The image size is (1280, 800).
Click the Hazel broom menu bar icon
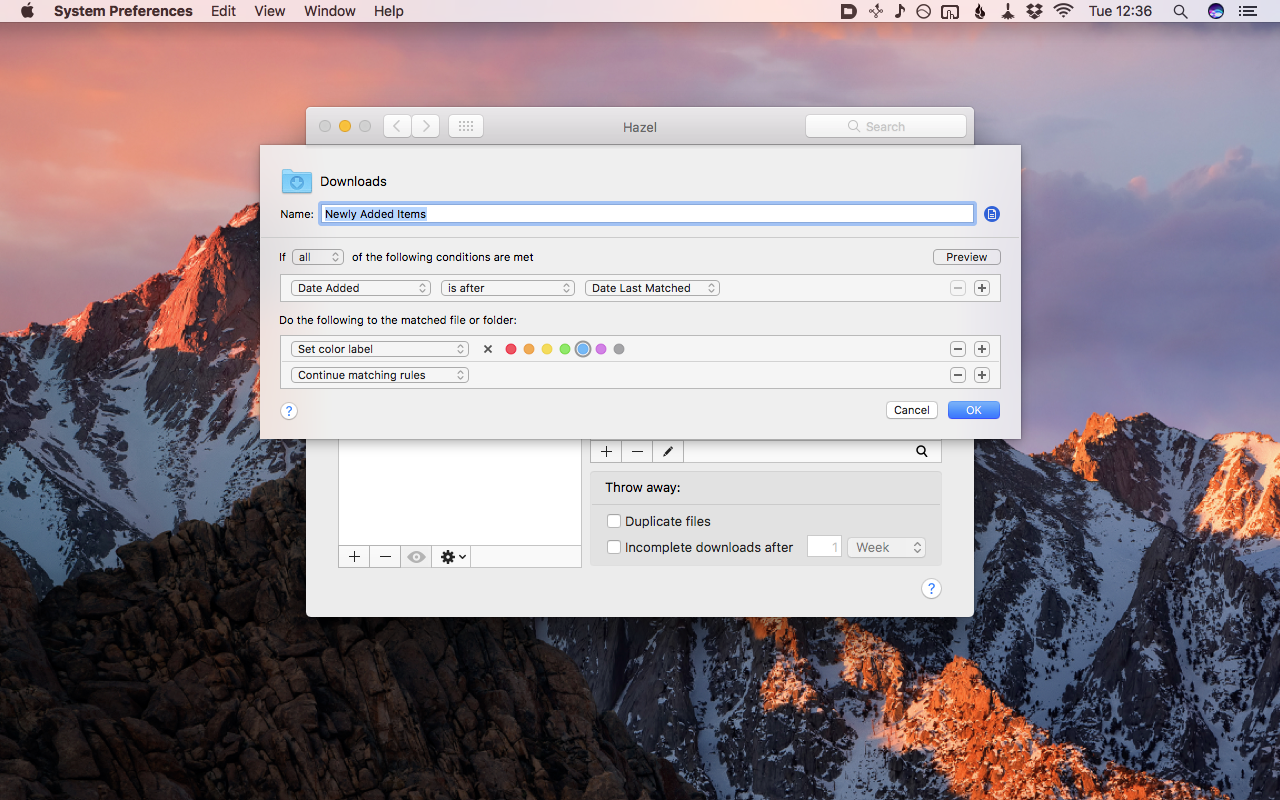tap(1007, 11)
